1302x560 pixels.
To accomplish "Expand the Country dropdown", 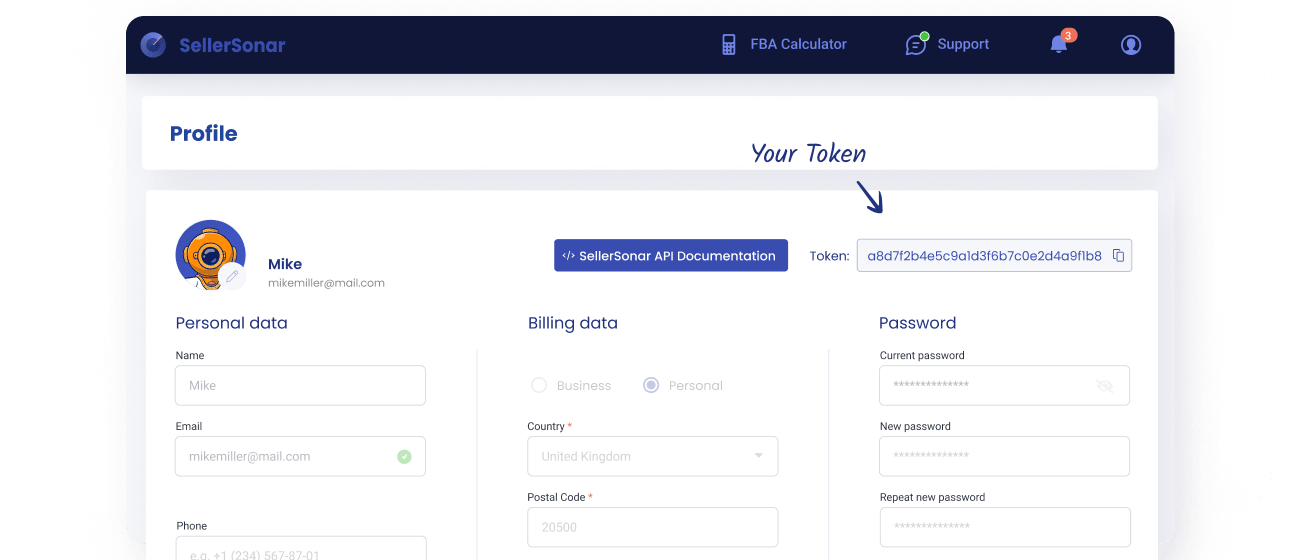I will click(x=758, y=457).
